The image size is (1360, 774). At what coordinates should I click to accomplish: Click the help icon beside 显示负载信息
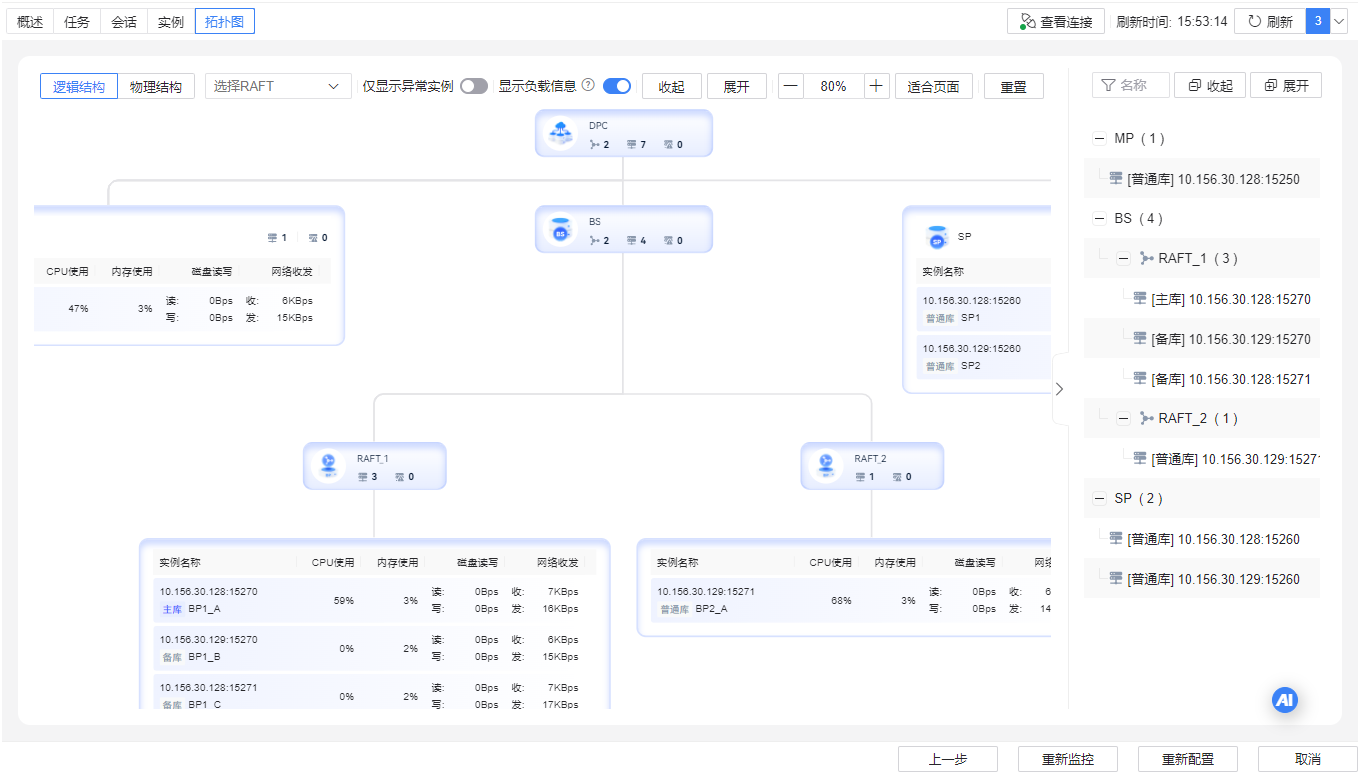[588, 85]
